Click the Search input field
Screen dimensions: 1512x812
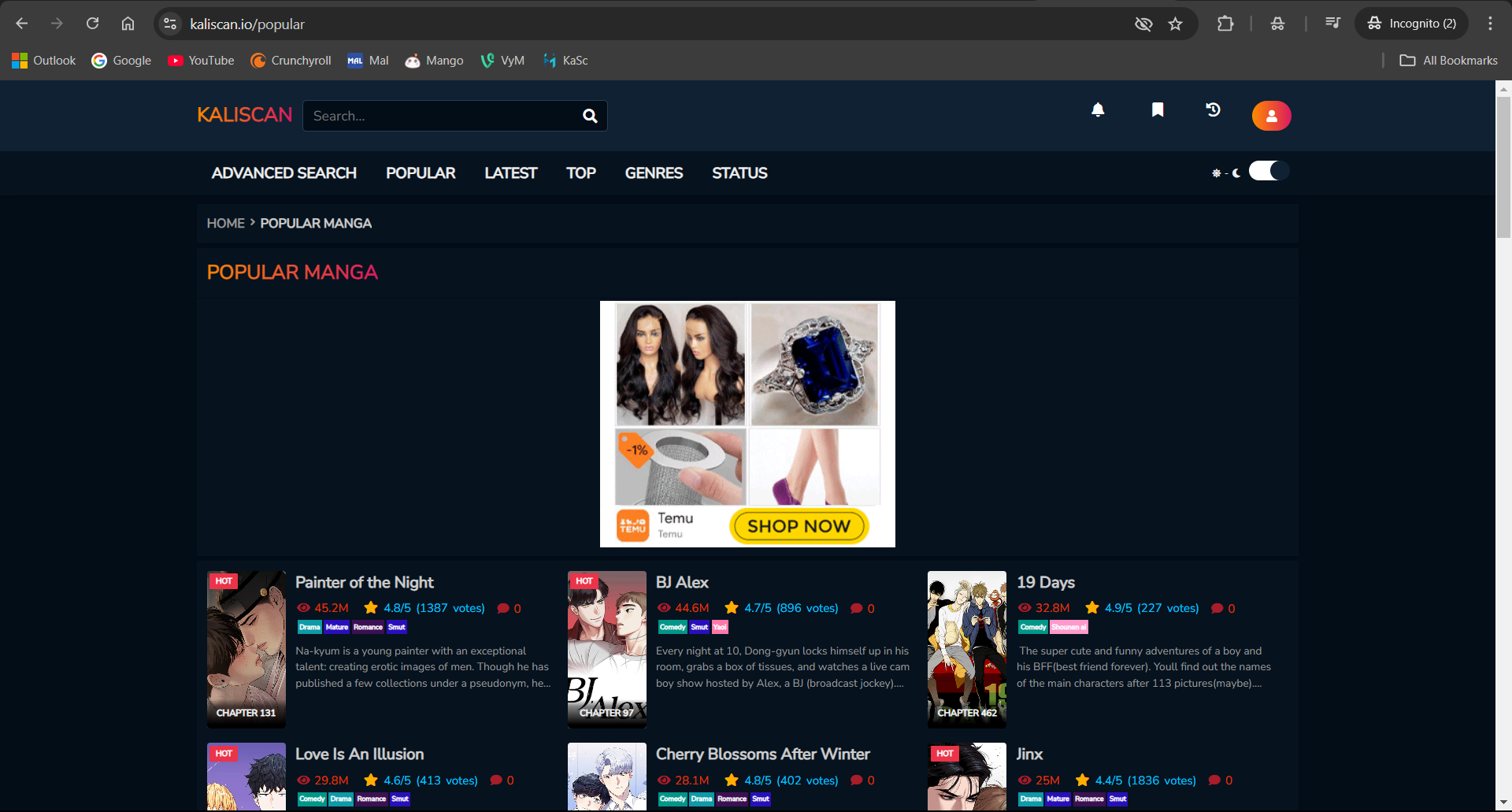[441, 117]
